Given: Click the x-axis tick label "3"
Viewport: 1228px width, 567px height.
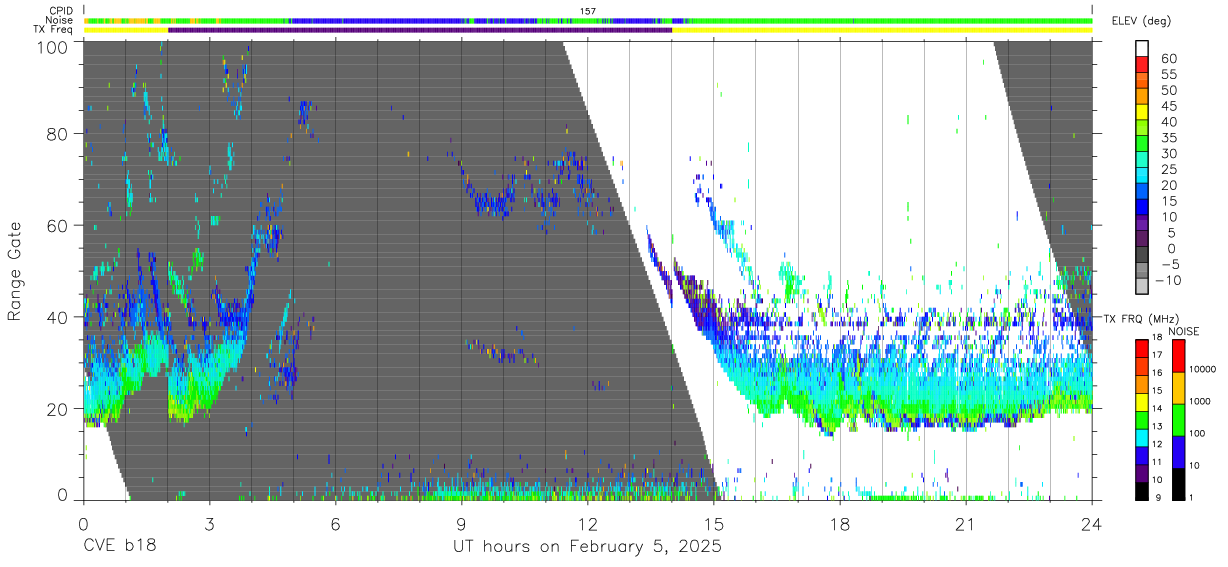Looking at the screenshot, I should point(209,525).
